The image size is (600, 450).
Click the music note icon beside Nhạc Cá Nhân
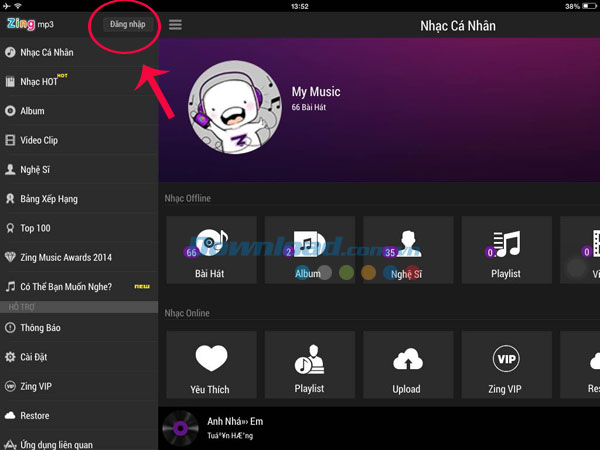pos(10,52)
